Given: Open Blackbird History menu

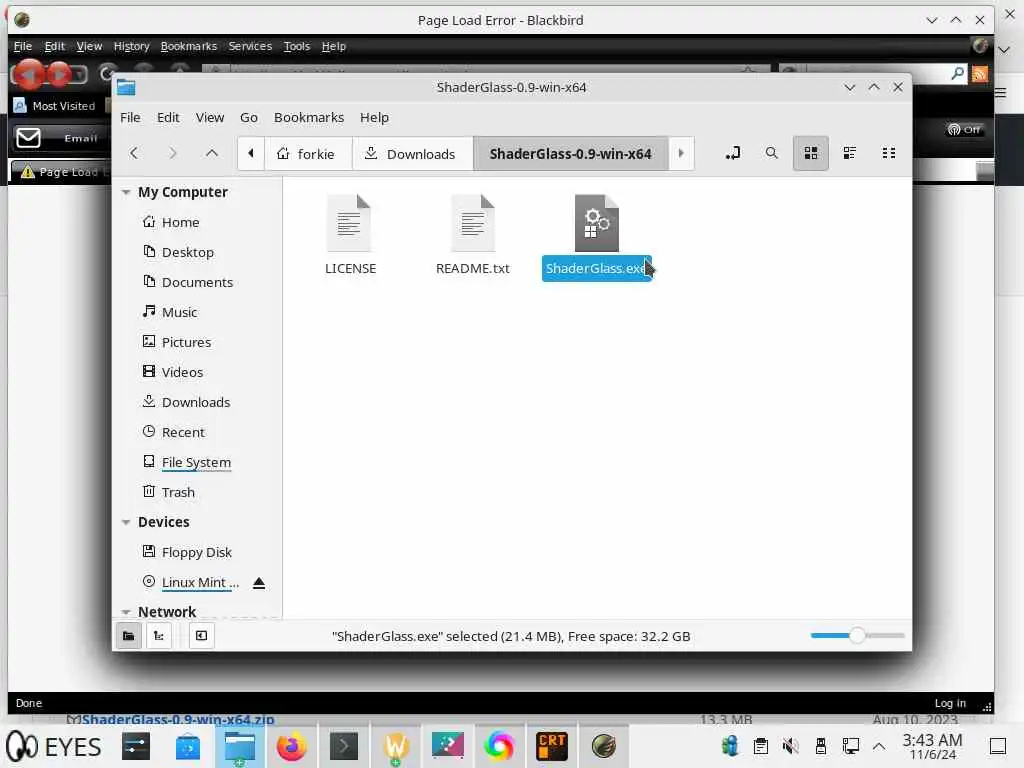Looking at the screenshot, I should click(131, 46).
